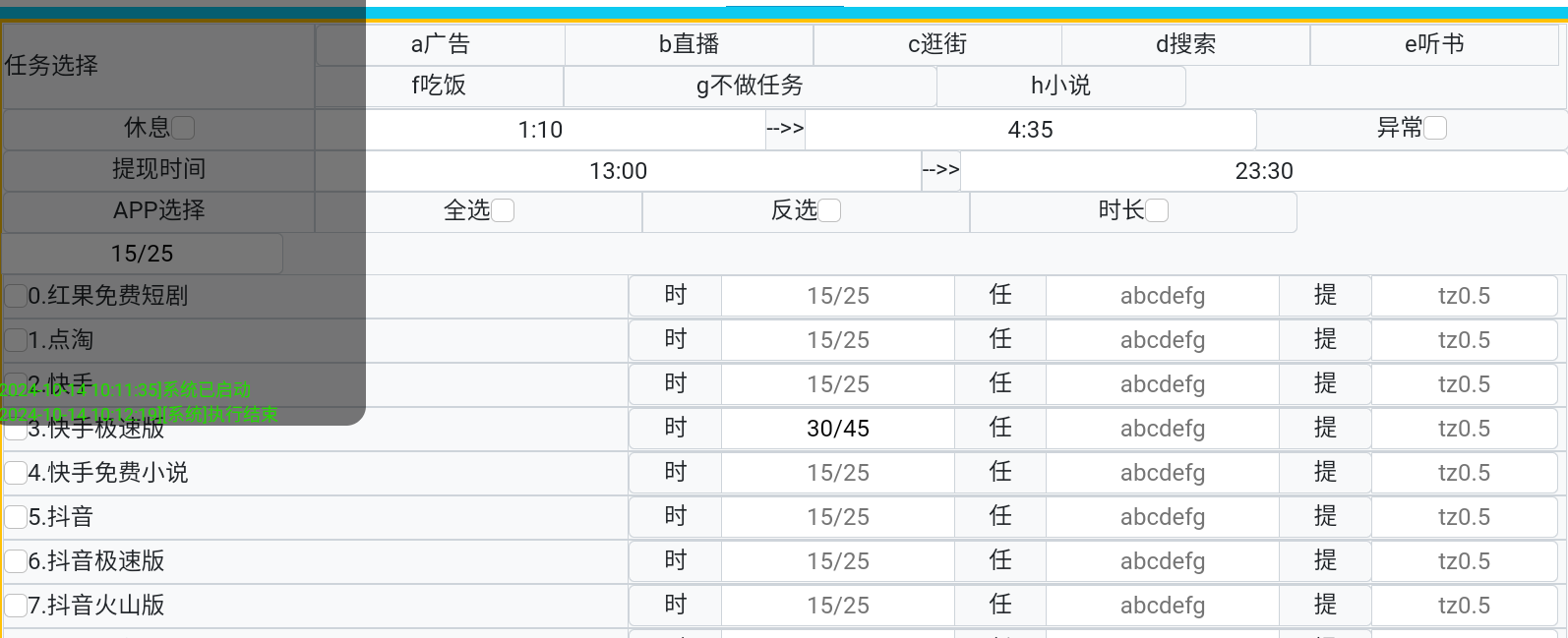The image size is (1568, 638).
Task: Check the 4.快手免费小说 checkbox
Action: 16,473
